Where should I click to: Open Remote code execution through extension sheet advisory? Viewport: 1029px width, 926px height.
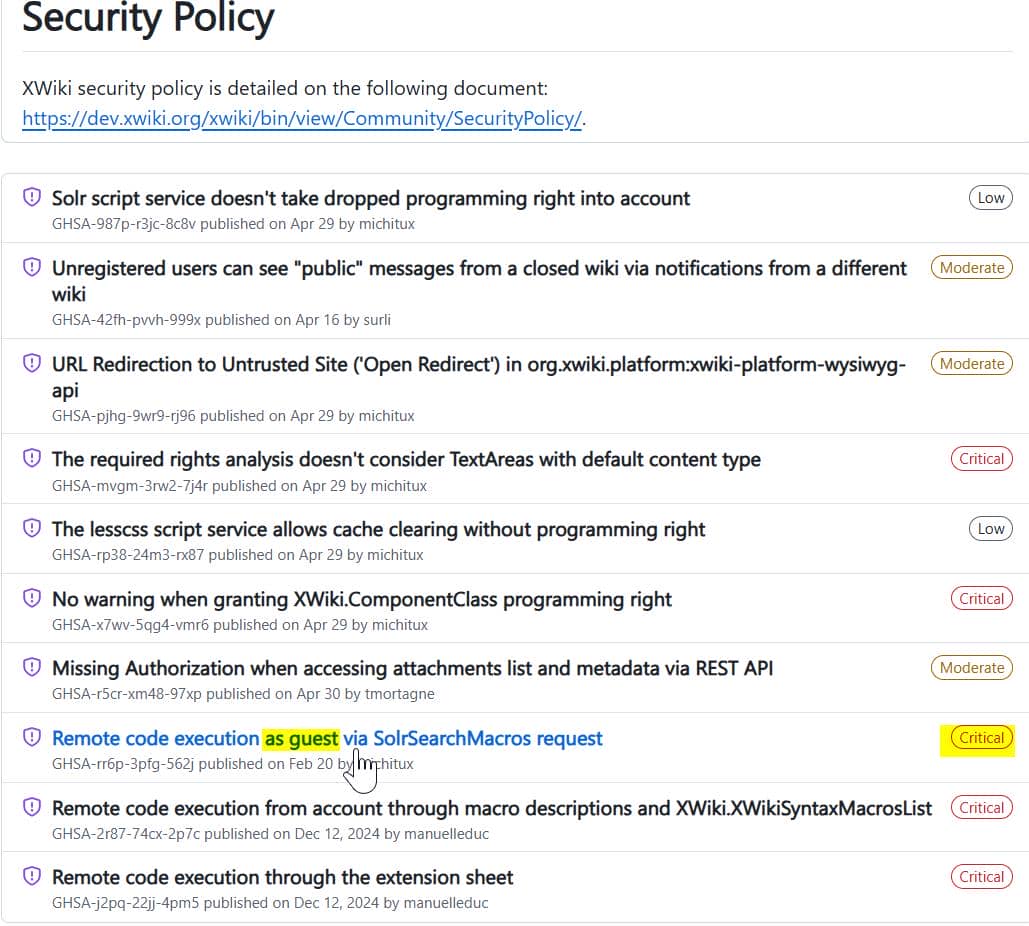(282, 877)
